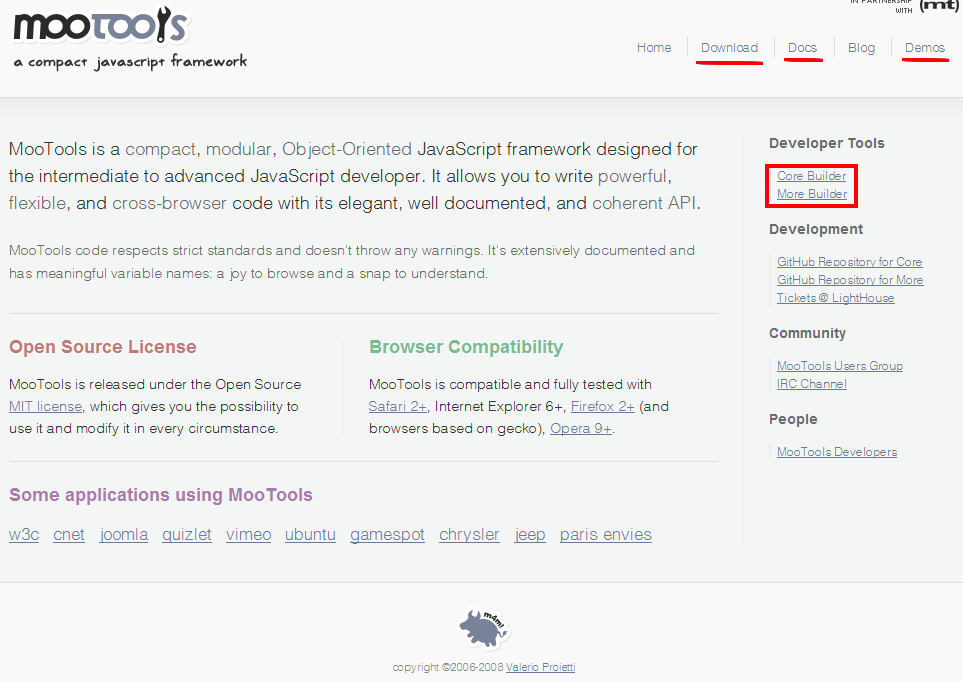Screen dimensions: 963x681
Task: Open the MooTools Developers link
Action: pyautogui.click(x=836, y=451)
